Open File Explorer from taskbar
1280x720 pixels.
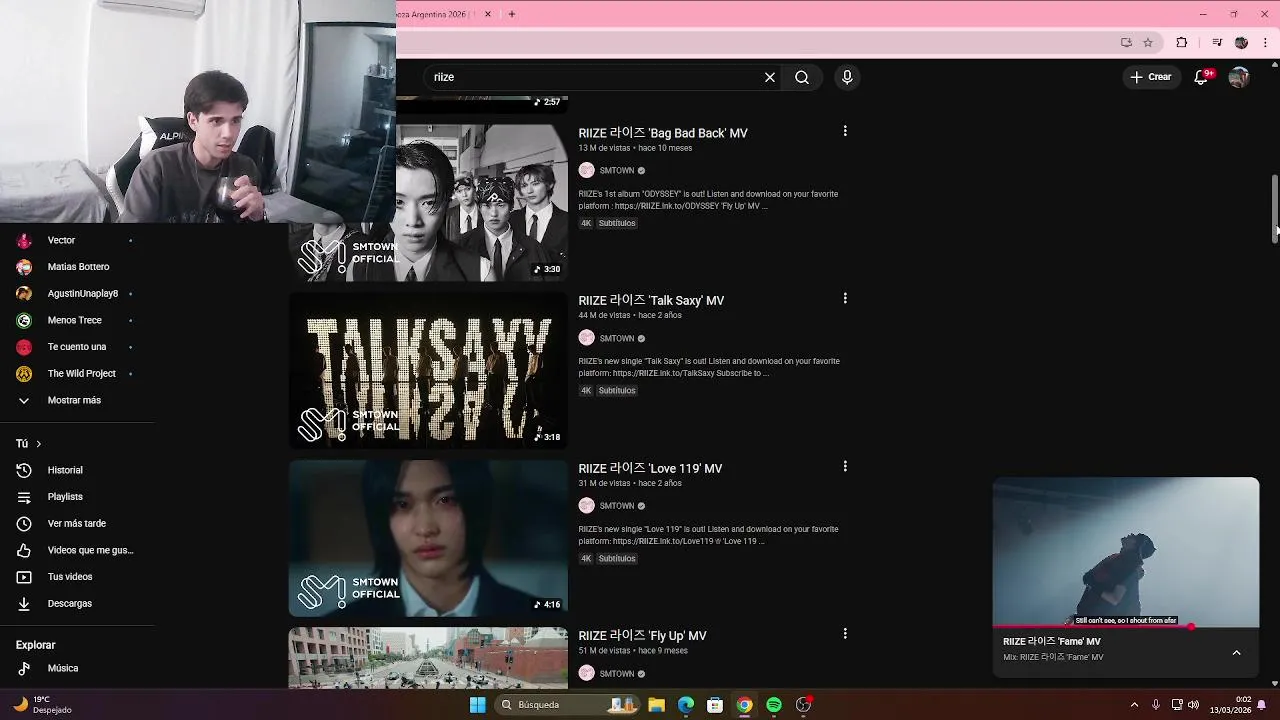(x=656, y=705)
